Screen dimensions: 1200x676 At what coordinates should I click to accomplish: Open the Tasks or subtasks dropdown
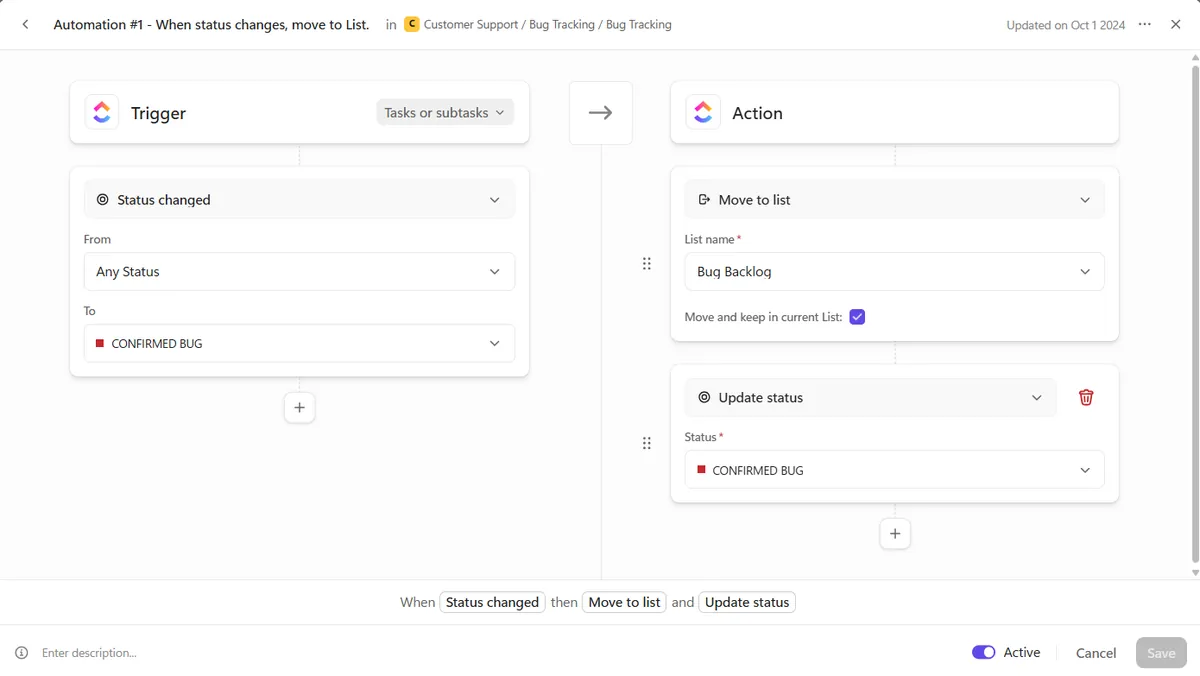(x=445, y=112)
